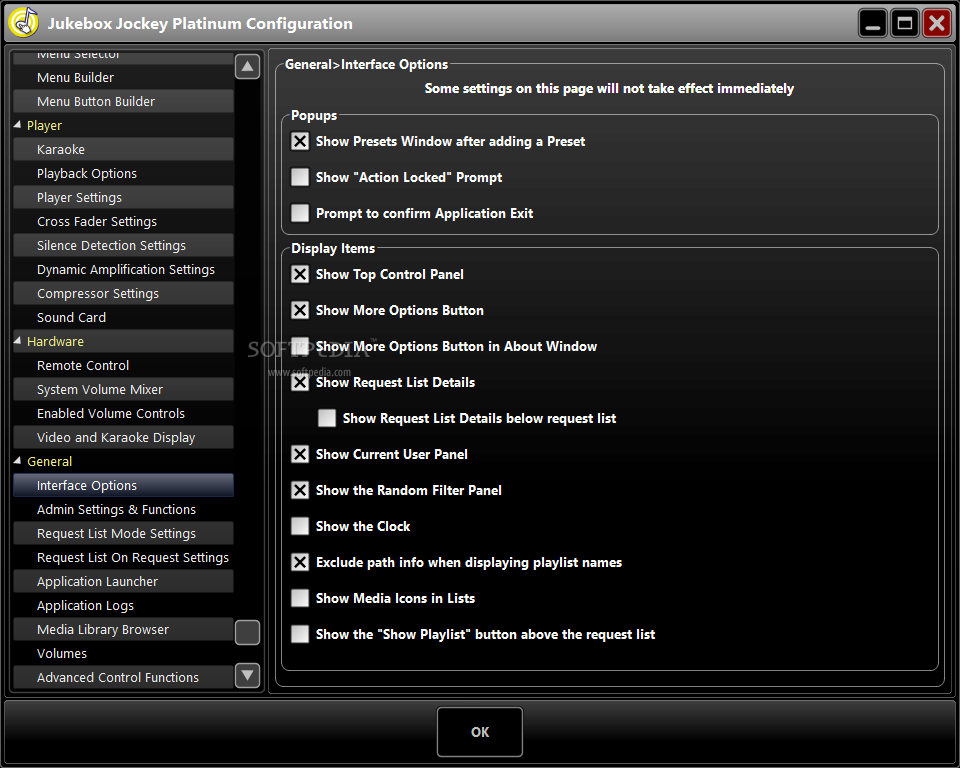Open Request List Mode Settings

click(x=123, y=533)
